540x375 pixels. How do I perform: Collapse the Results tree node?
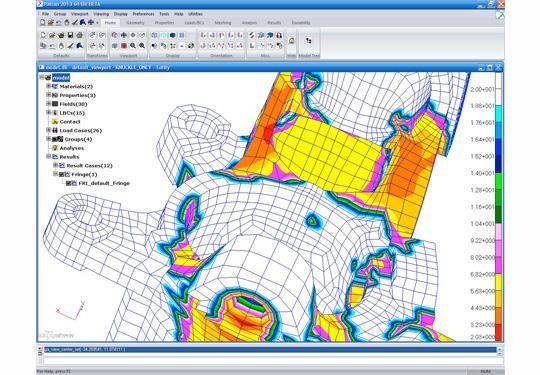coord(49,156)
